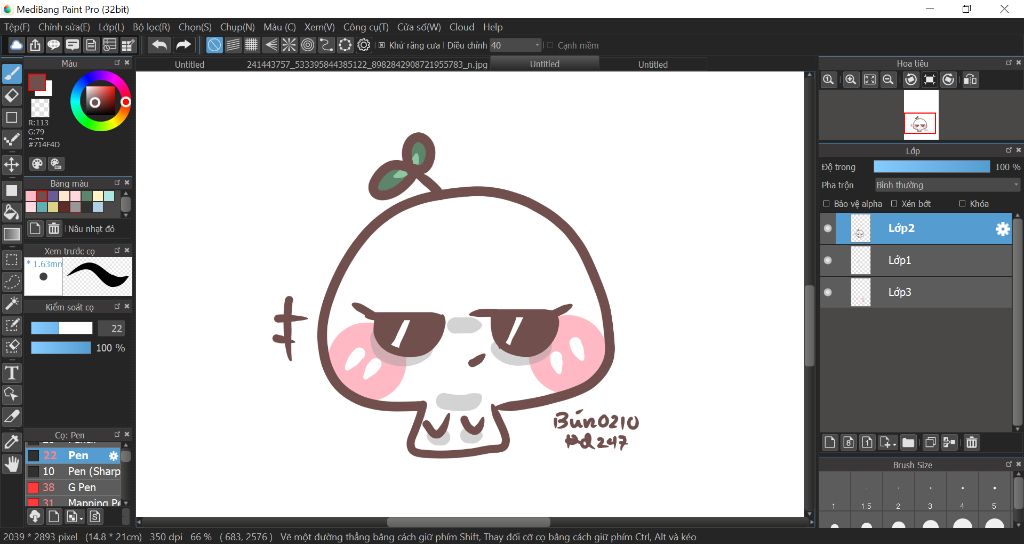Select the Hand pan tool

click(x=12, y=464)
